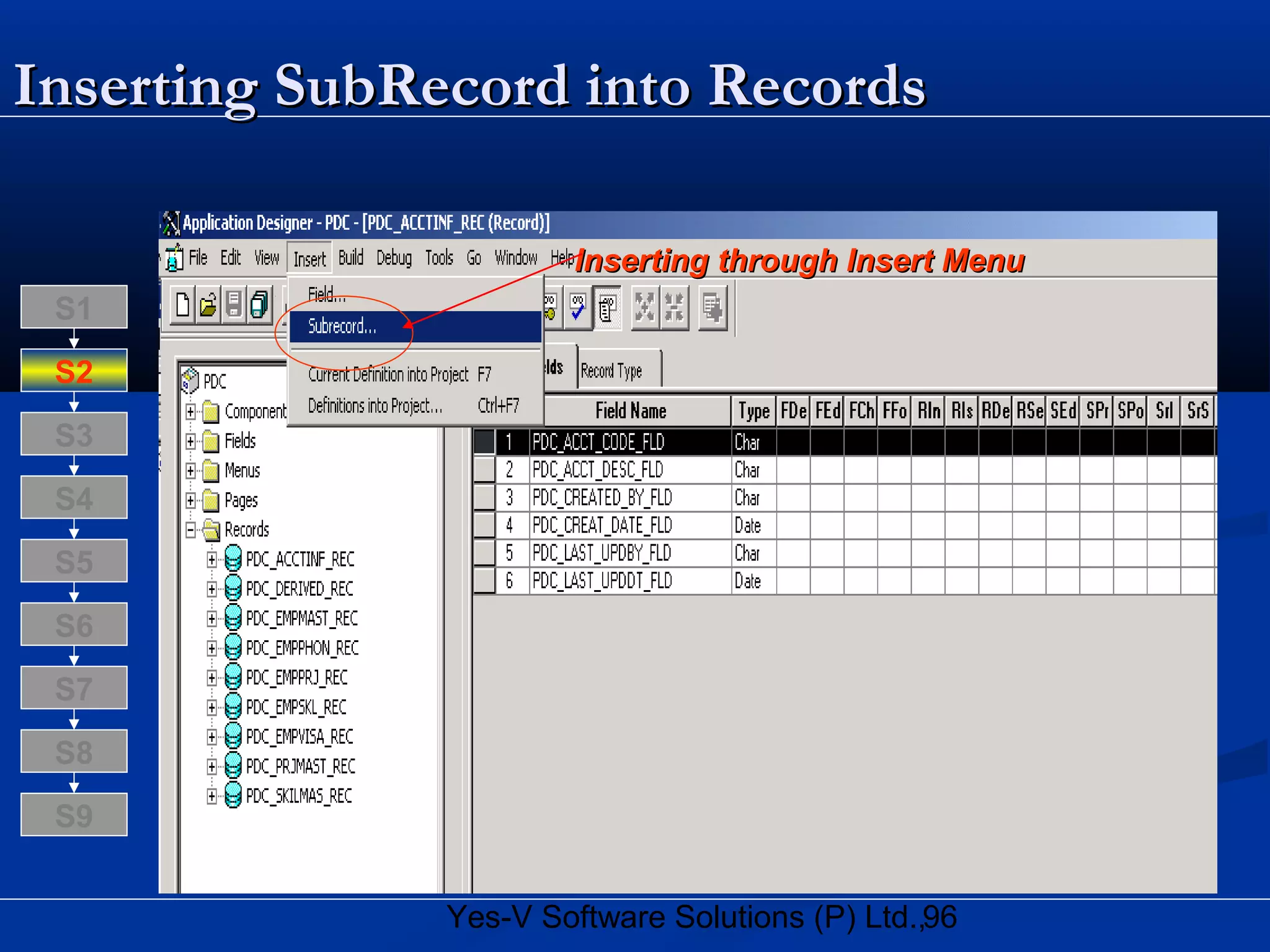Expand the Component folder node
This screenshot has width=1270, height=952.
[191, 412]
